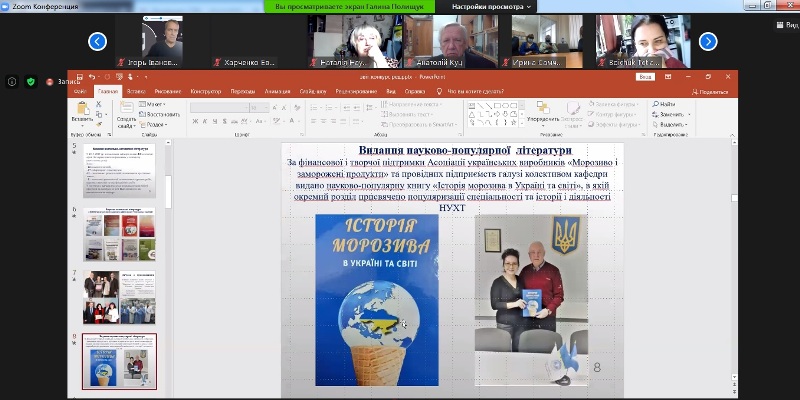Select the straight line shape in gallery
The height and width of the screenshot is (400, 800).
pyautogui.click(x=481, y=106)
